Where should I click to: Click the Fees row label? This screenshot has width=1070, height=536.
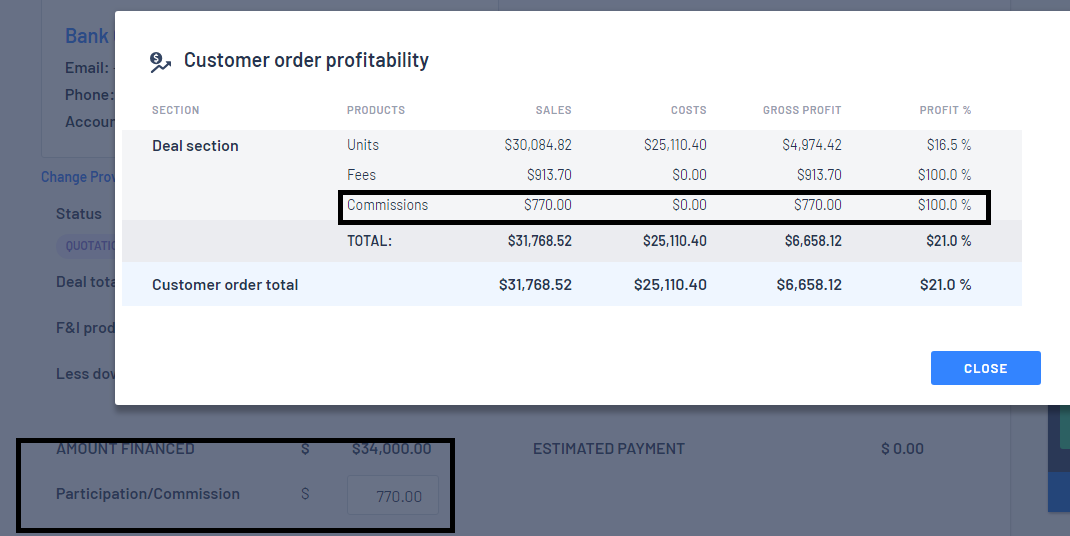tap(361, 175)
